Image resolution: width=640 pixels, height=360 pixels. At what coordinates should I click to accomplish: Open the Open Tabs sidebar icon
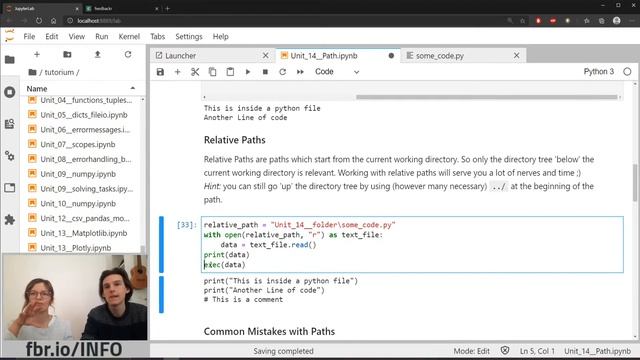10,188
